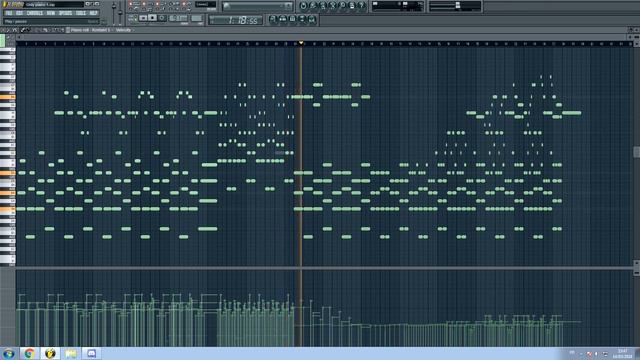This screenshot has width=640, height=360.
Task: Select the paint brush tool in piano roll
Action: (28, 30)
